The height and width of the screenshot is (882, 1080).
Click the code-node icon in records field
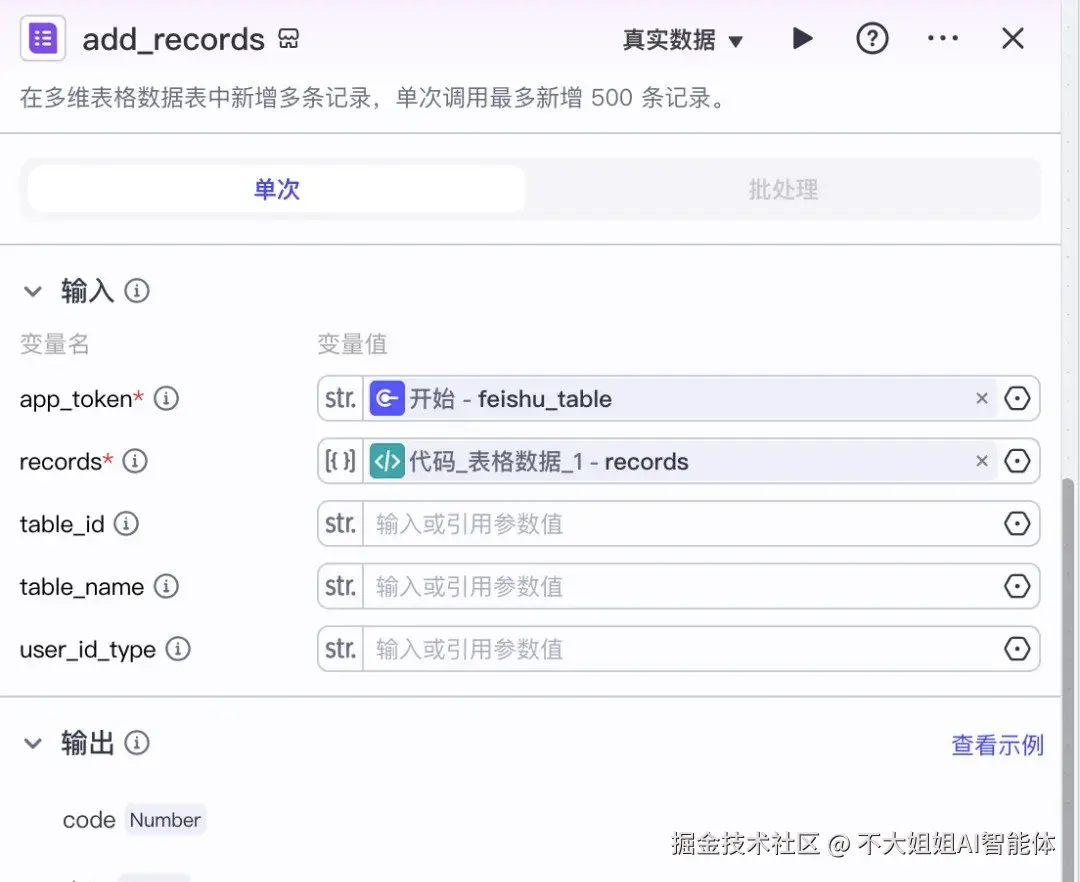click(387, 461)
